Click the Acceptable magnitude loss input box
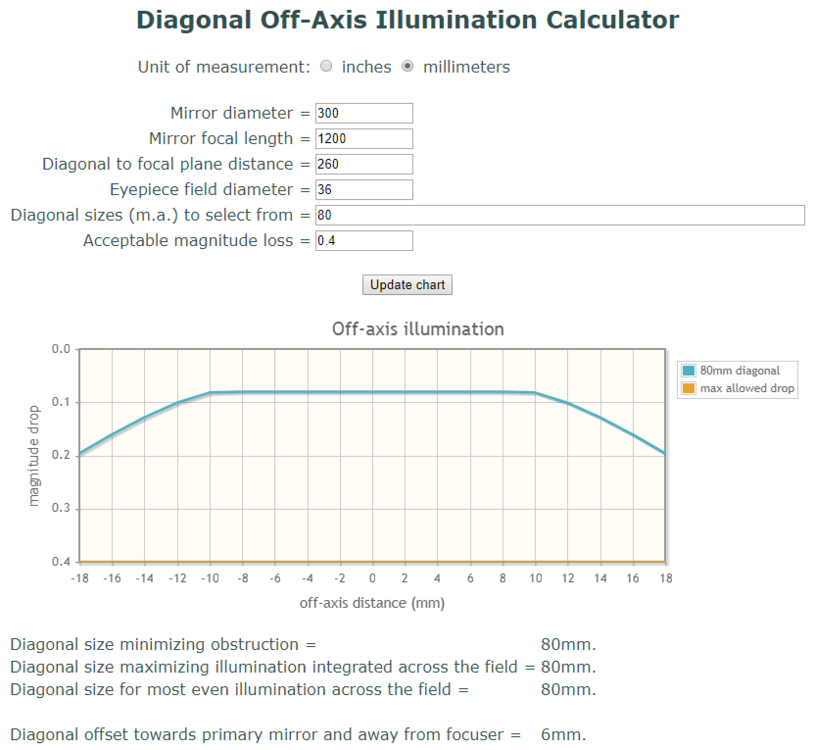Viewport: 814px width, 750px height. [x=363, y=240]
